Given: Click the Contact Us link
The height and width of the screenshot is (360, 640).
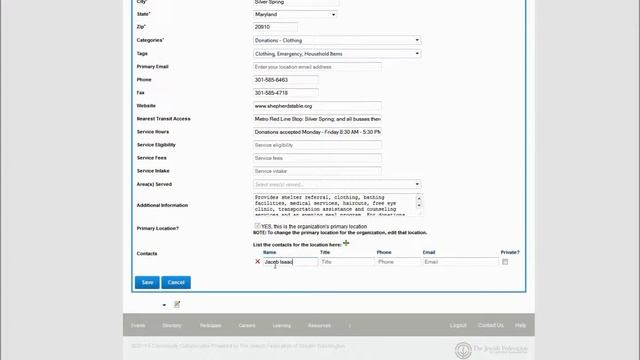Looking at the screenshot, I should [491, 325].
